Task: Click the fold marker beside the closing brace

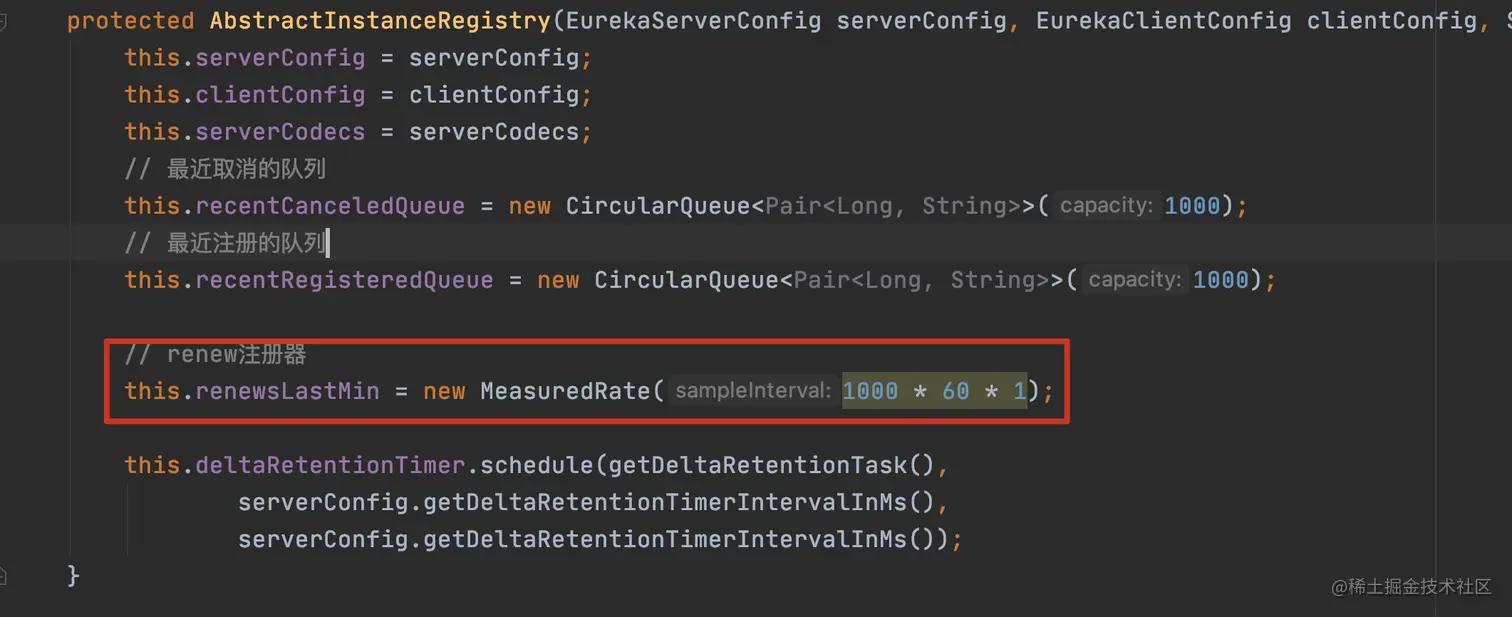Action: [4, 575]
